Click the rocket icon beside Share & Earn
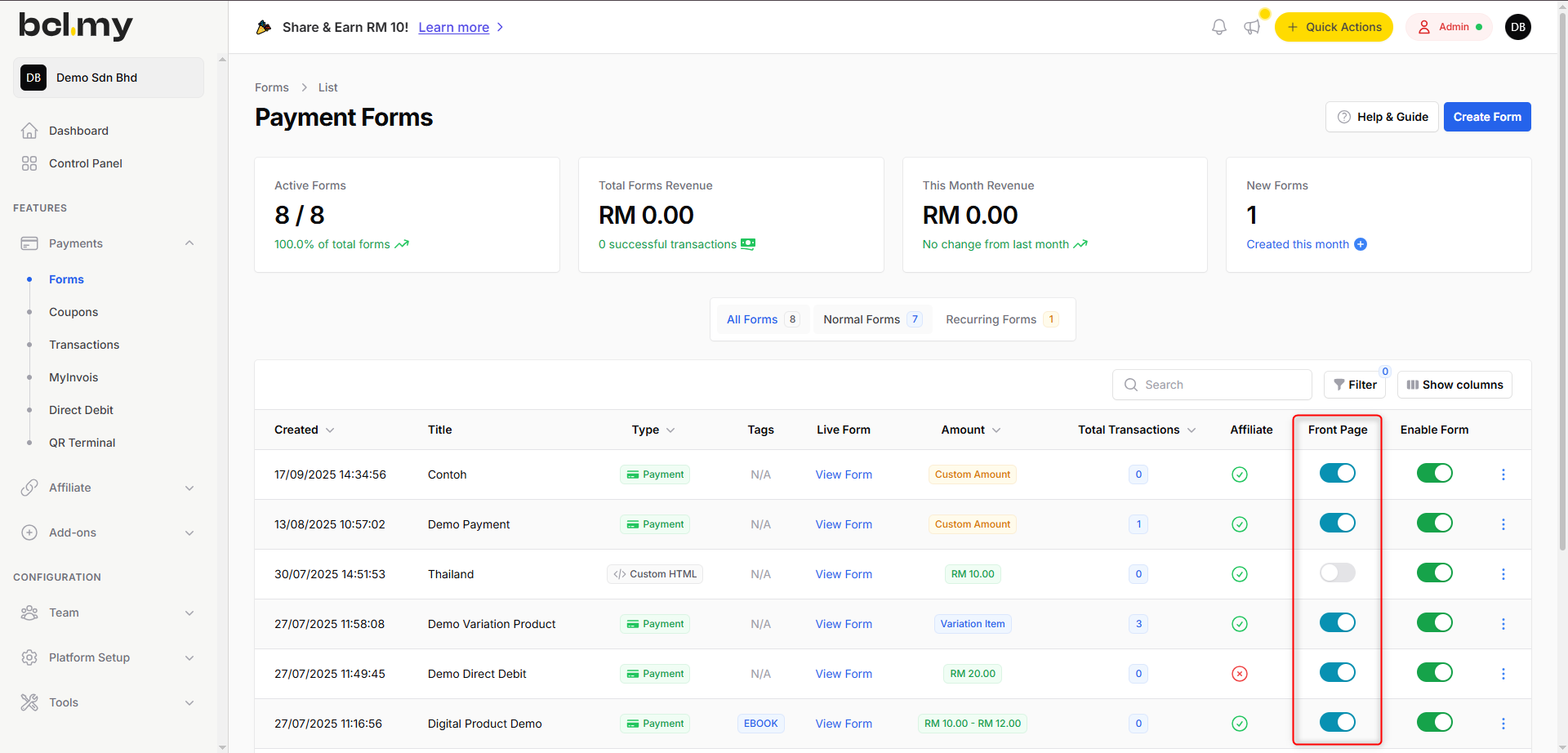The height and width of the screenshot is (753, 1568). (264, 27)
